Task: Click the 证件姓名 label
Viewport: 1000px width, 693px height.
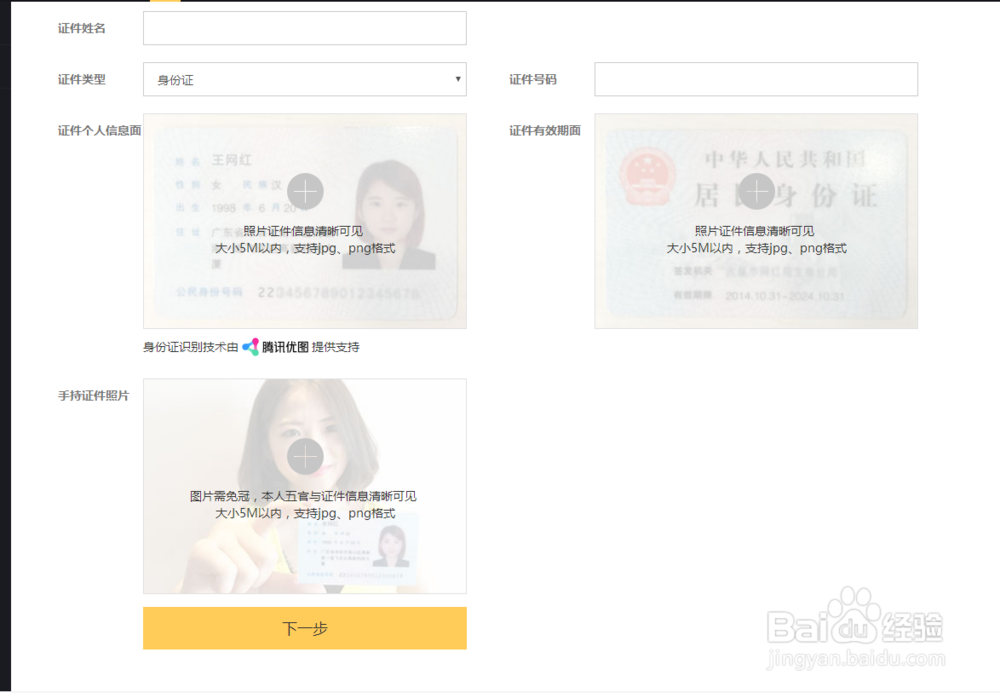Action: (82, 28)
